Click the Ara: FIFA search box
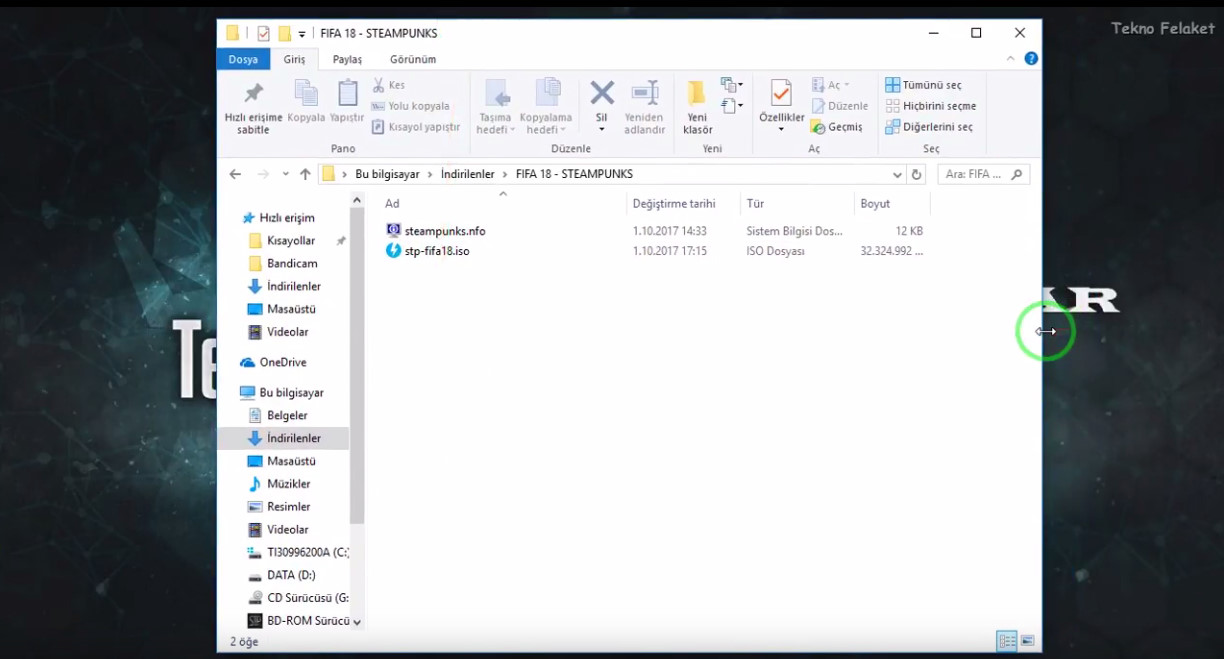Screen dimensions: 1224x659 click(x=983, y=174)
